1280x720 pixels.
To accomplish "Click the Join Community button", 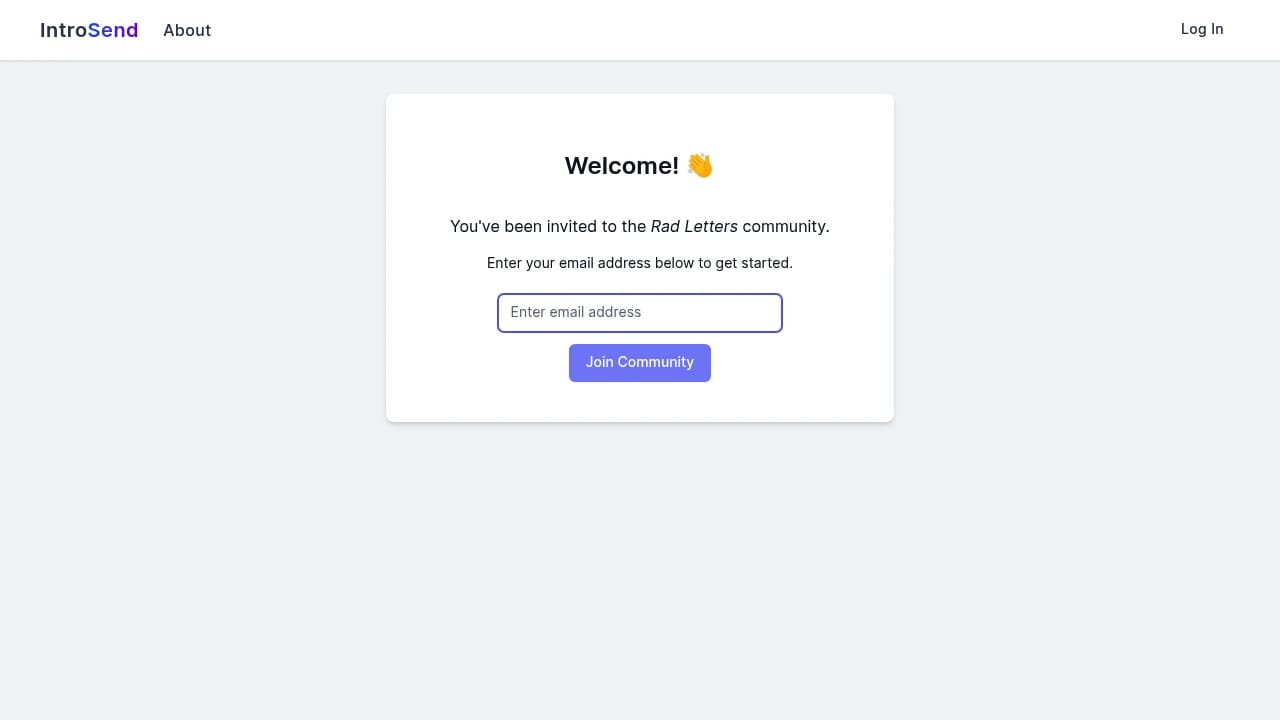I will (x=640, y=362).
